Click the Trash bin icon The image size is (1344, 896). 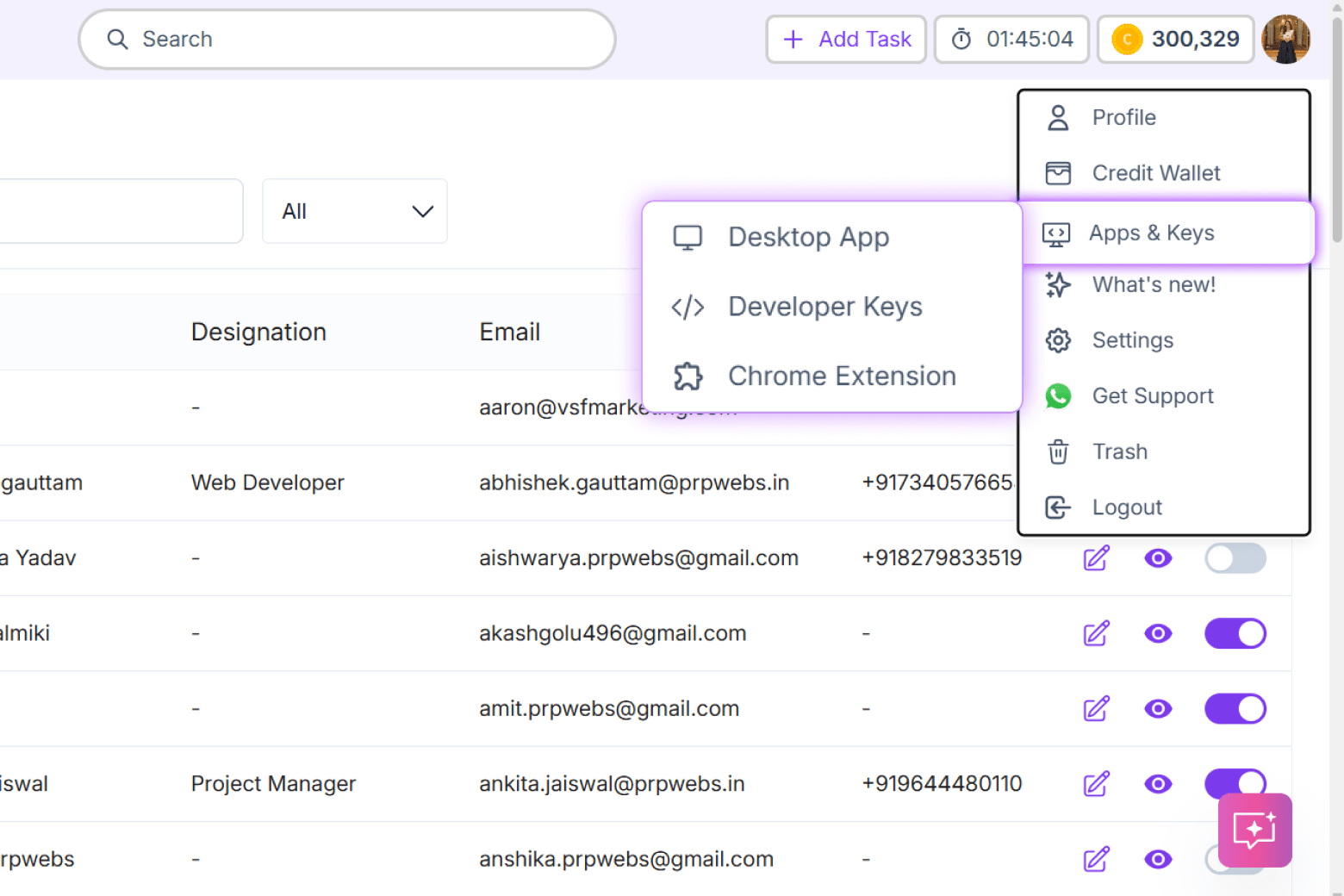1058,451
